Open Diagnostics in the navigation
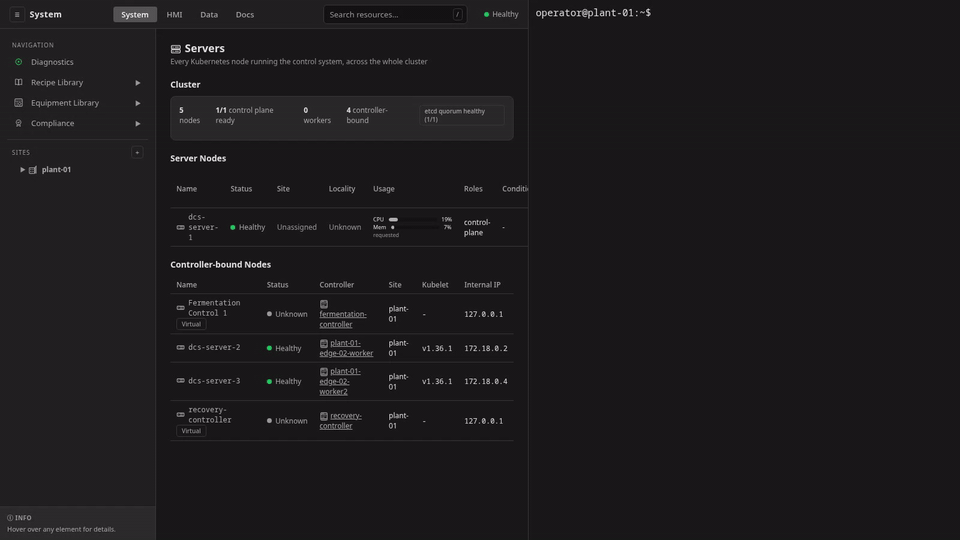The width and height of the screenshot is (960, 540). pyautogui.click(x=77, y=62)
